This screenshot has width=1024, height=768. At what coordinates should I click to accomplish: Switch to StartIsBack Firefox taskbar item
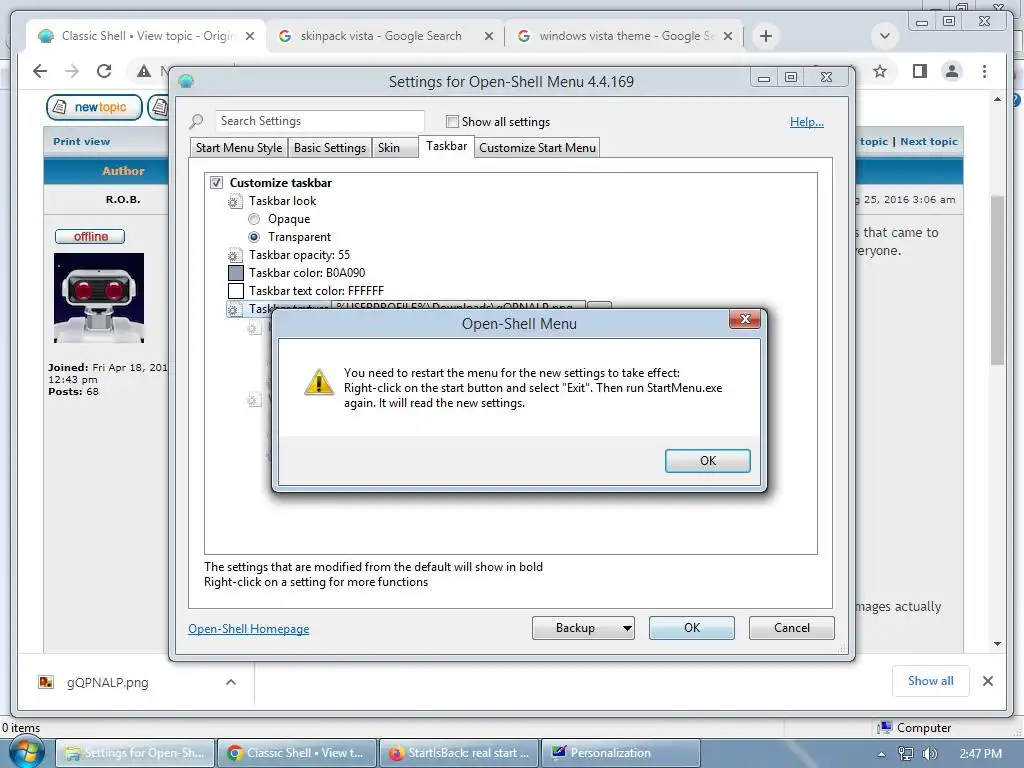(x=459, y=753)
